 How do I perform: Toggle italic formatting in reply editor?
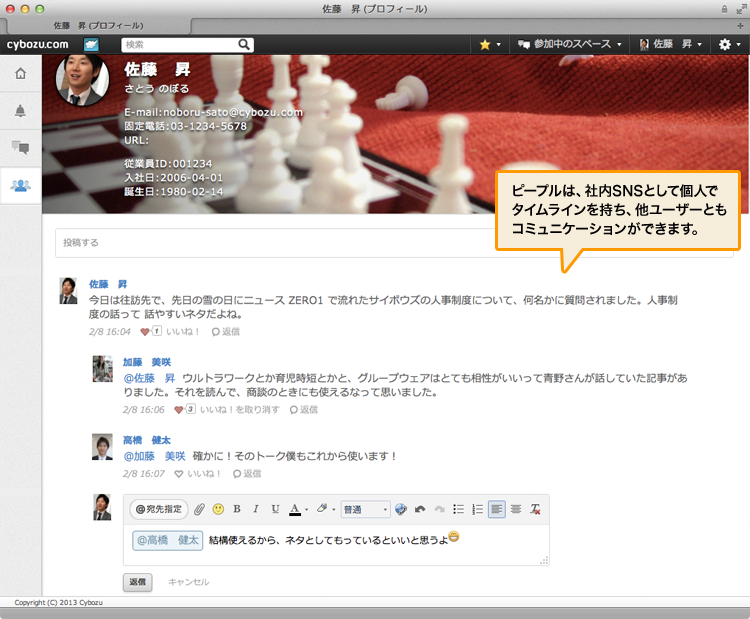256,509
